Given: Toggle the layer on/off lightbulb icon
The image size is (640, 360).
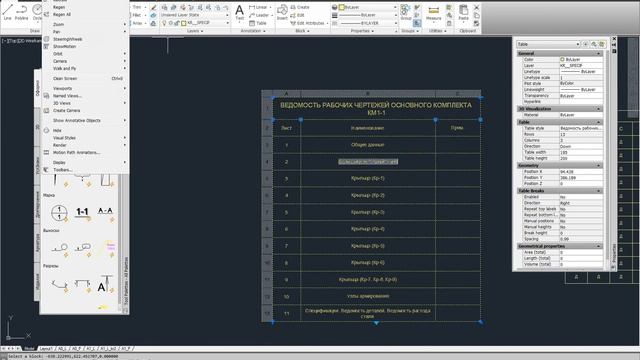Looking at the screenshot, I should [x=164, y=23].
